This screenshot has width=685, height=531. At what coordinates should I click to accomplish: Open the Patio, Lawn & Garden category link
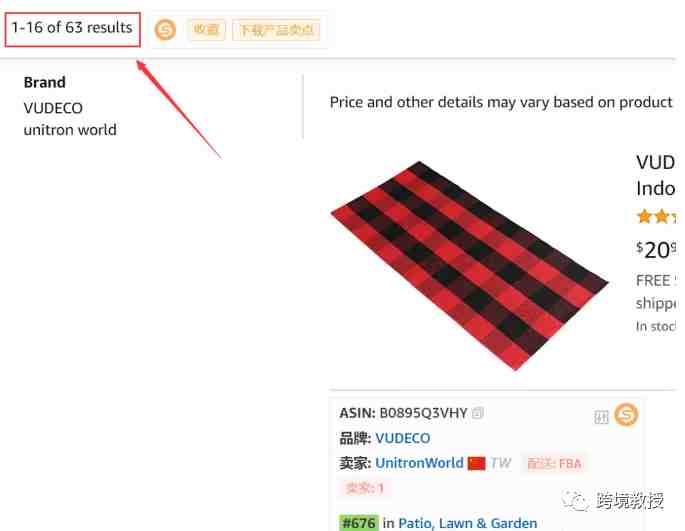point(467,523)
